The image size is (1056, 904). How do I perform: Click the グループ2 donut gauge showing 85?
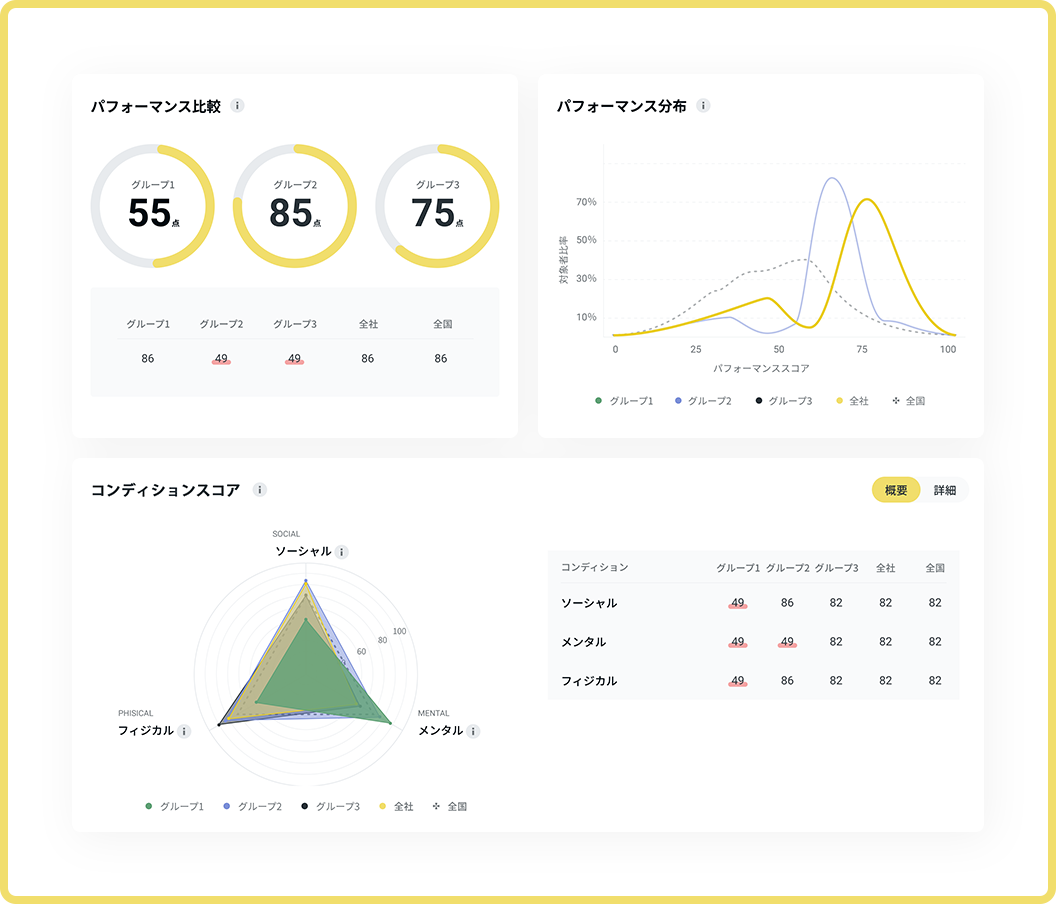coord(295,207)
